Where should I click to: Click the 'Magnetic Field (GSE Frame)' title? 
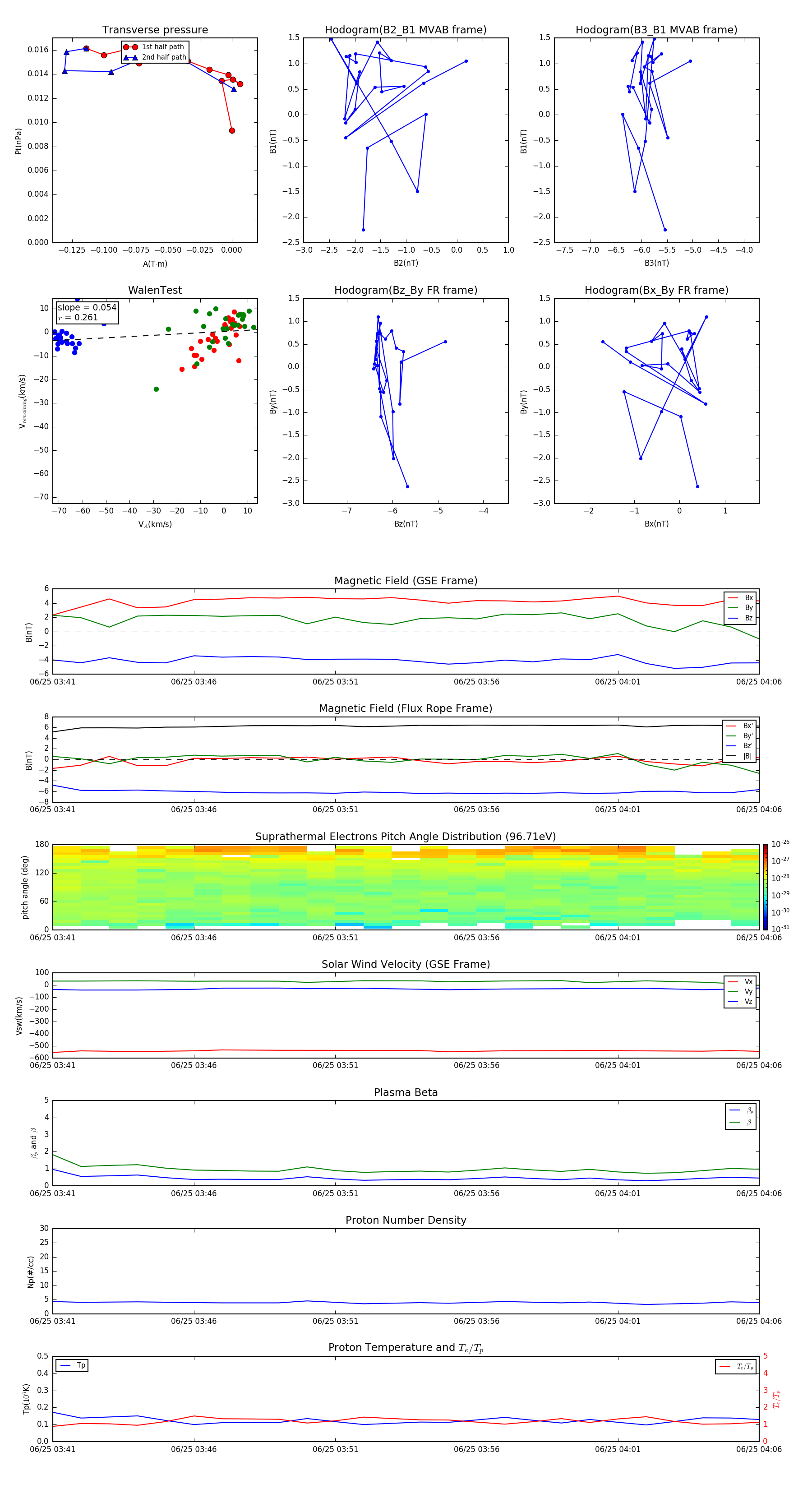click(406, 581)
